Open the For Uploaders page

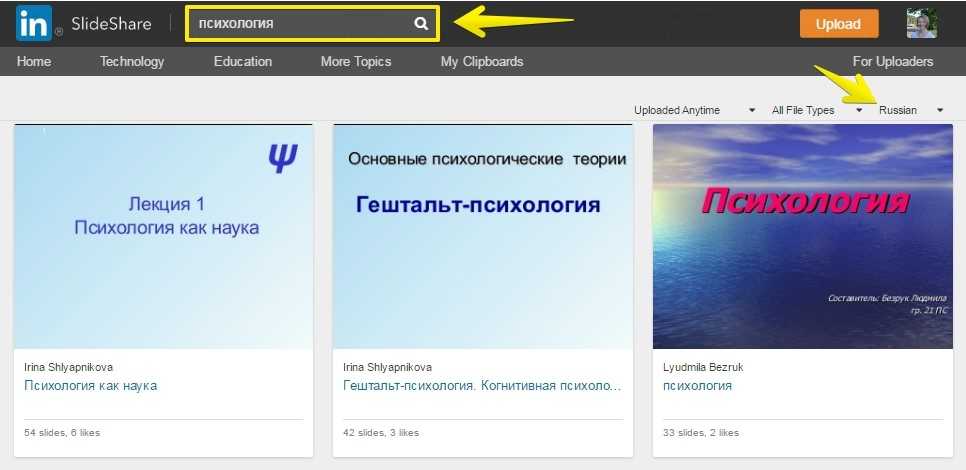point(893,61)
